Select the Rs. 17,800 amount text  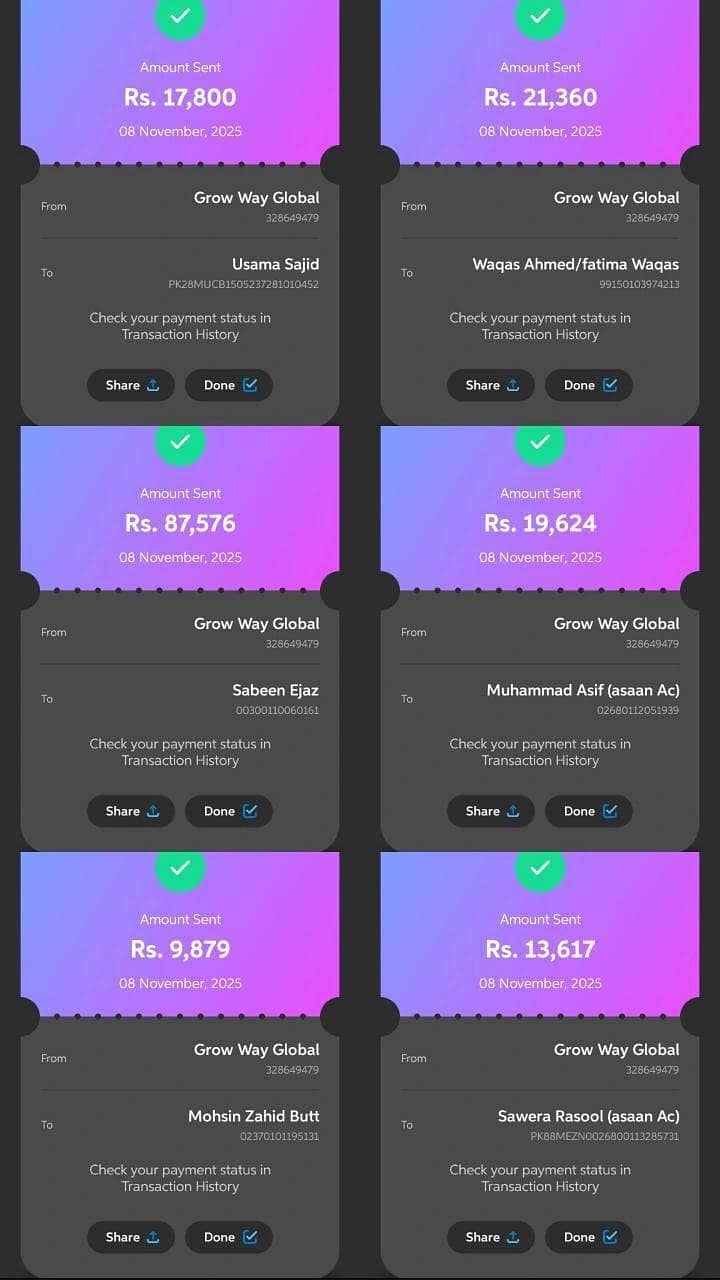(180, 97)
